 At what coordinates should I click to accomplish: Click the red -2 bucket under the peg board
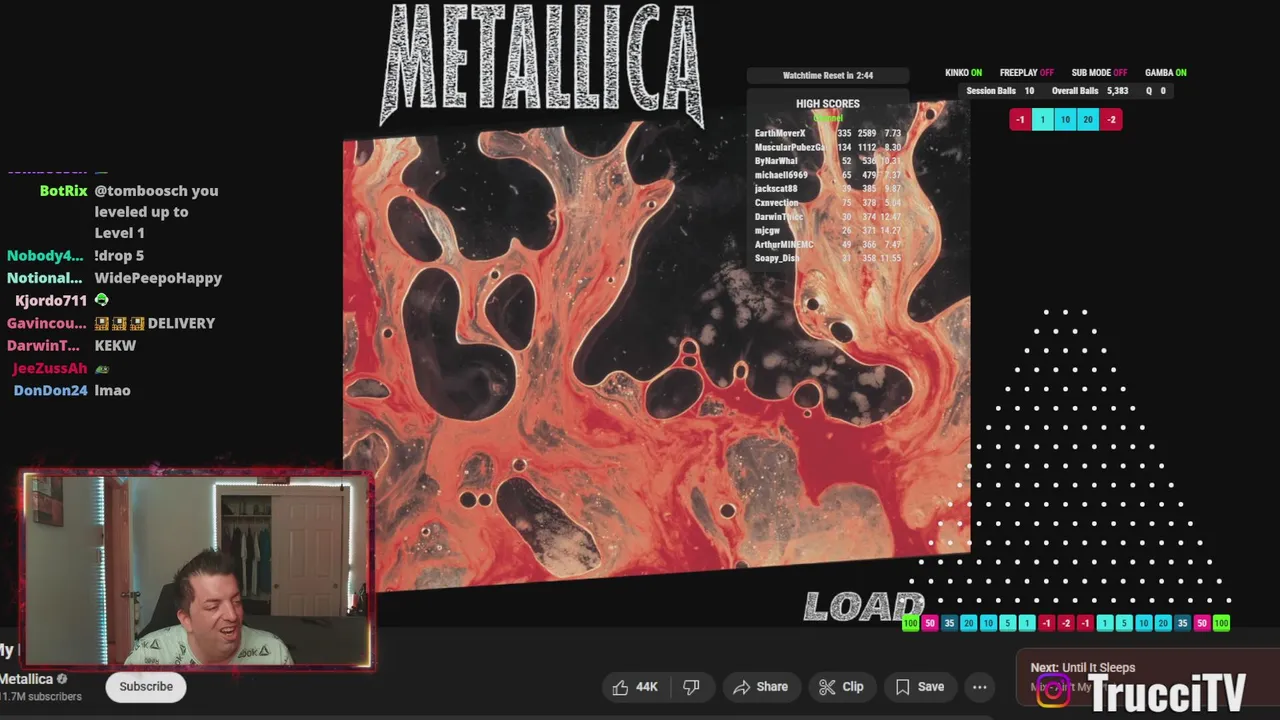(1066, 623)
